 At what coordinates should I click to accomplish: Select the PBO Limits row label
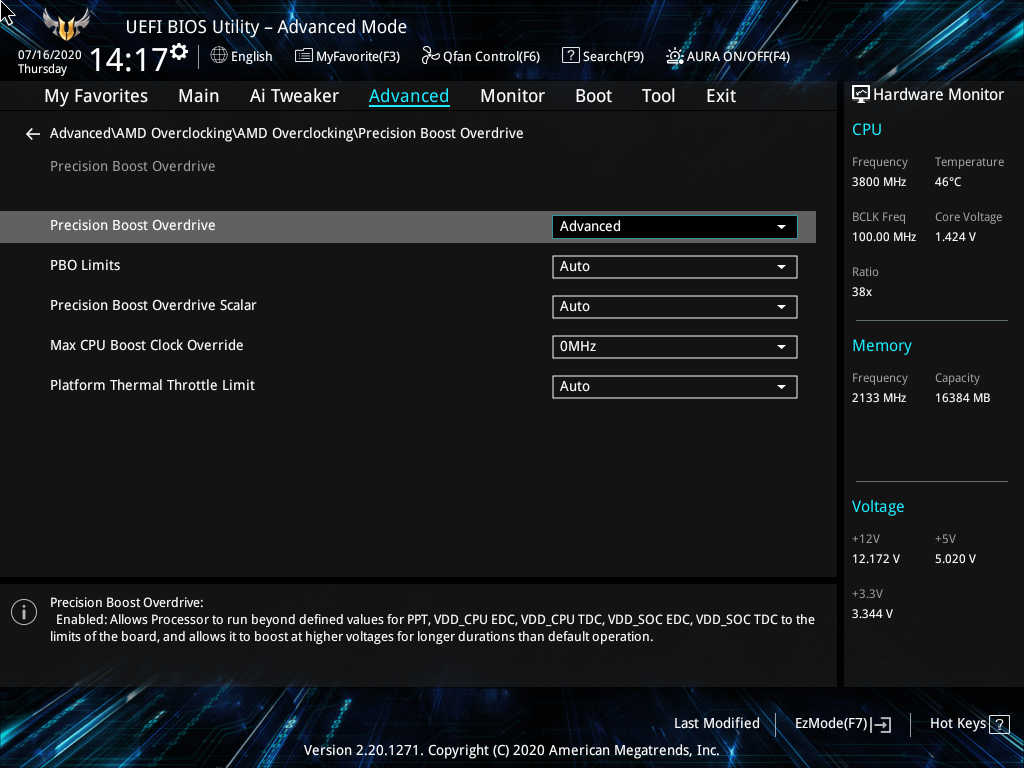[x=85, y=265]
